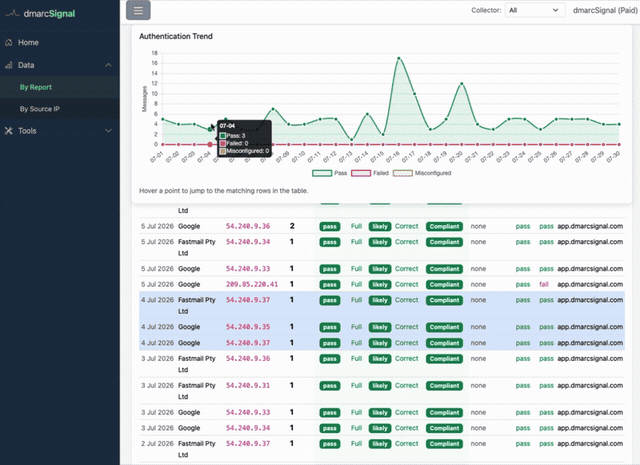The image size is (640, 465).
Task: Click IP 54.240.9.35 in 4 Jul row
Action: pos(248,327)
